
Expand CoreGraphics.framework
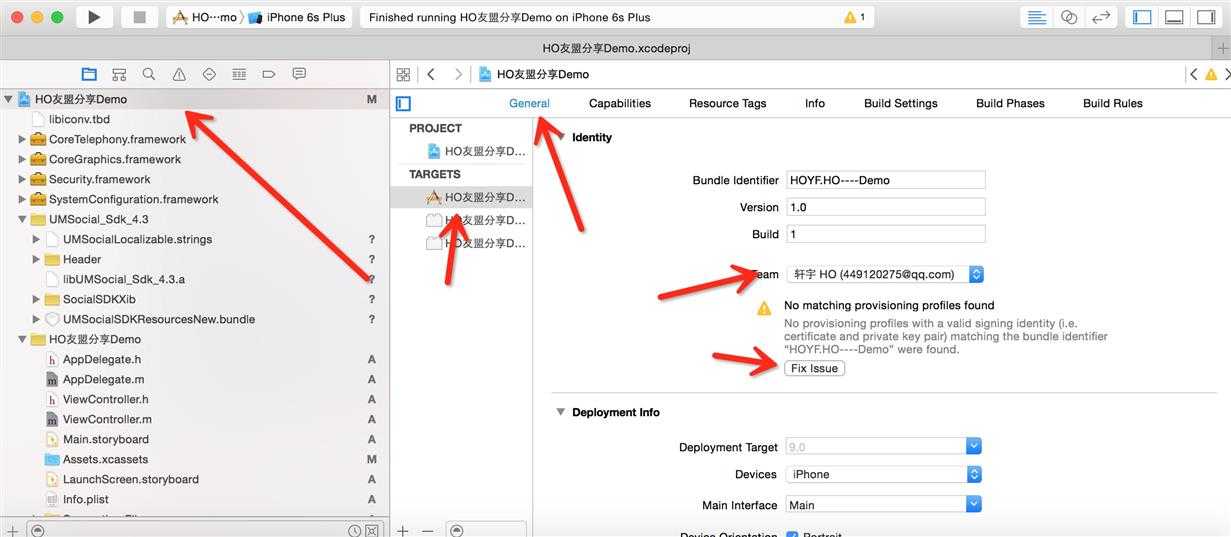click(x=22, y=159)
